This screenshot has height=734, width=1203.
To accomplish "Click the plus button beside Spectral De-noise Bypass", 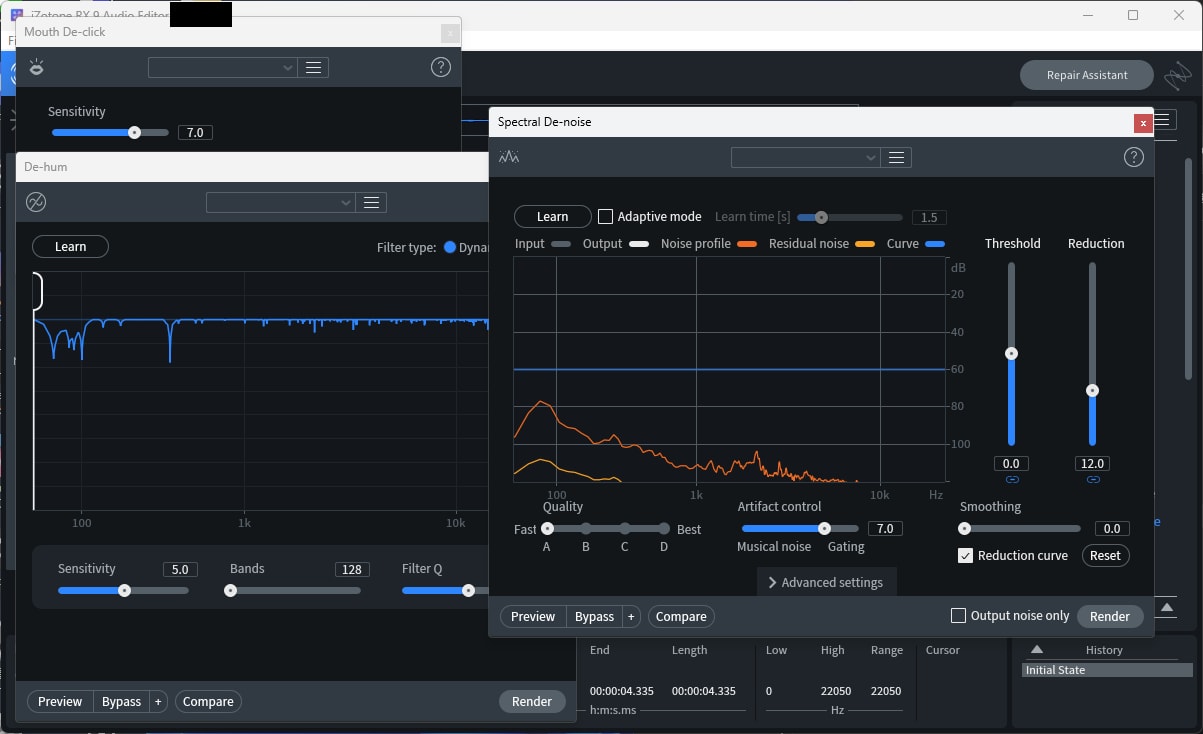I will click(631, 617).
